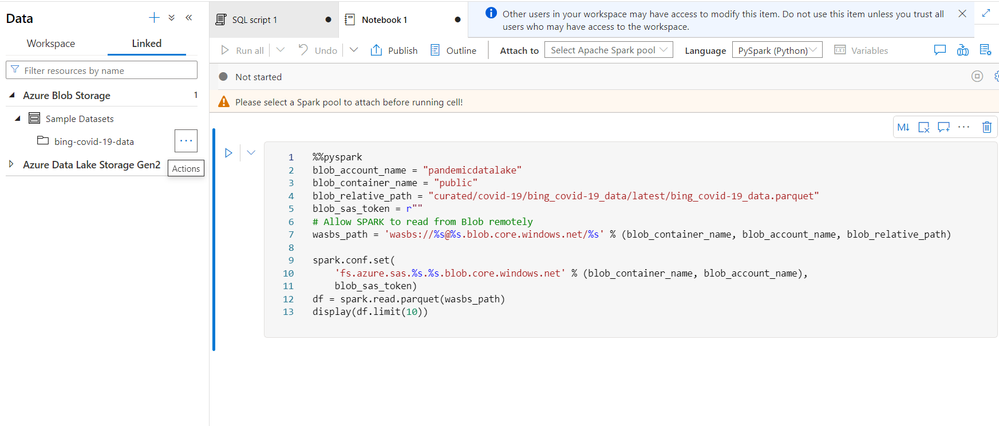999x426 pixels.
Task: Convert cell to Markdown
Action: pos(903,127)
